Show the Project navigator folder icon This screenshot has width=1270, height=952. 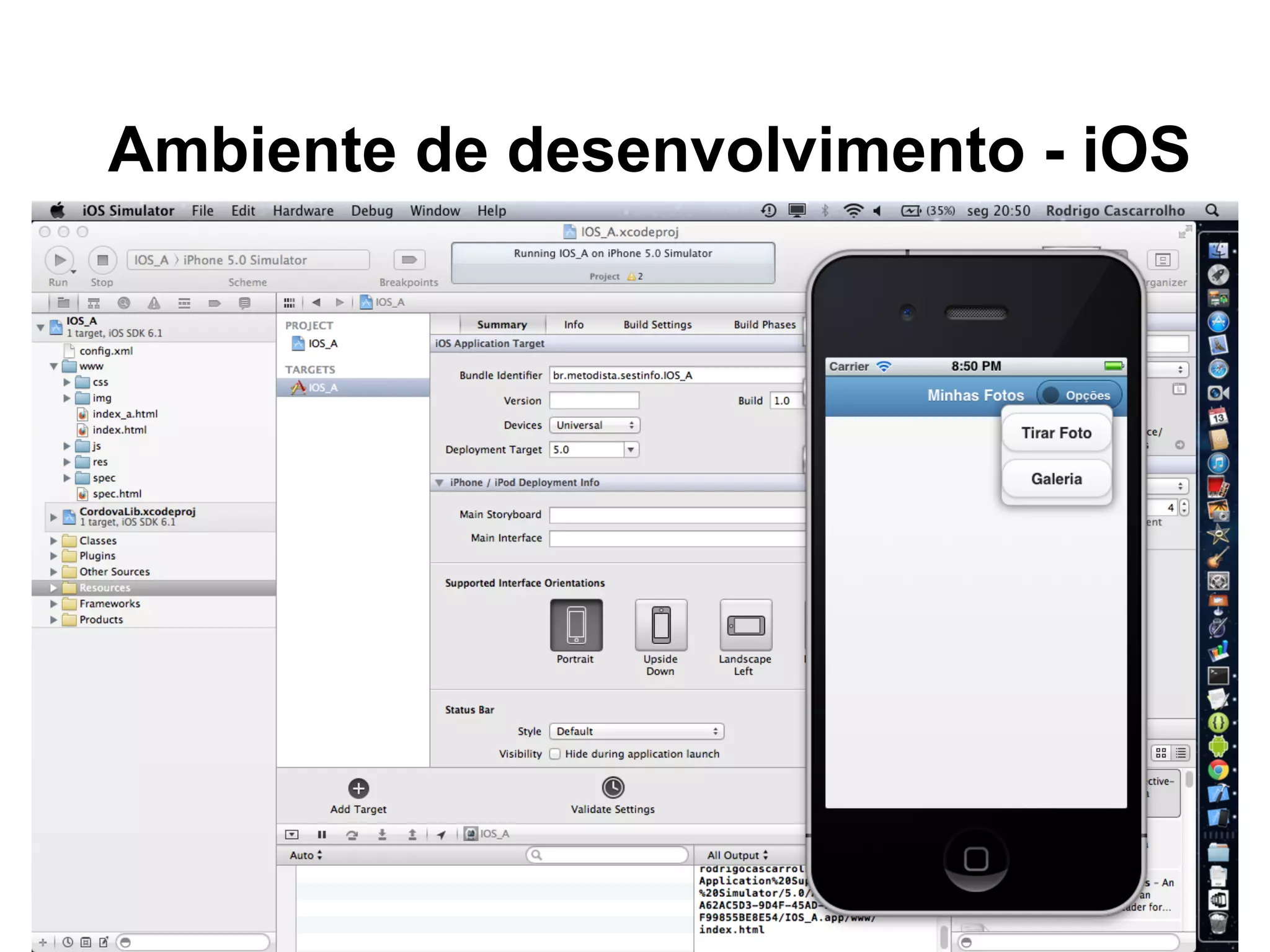[x=63, y=302]
